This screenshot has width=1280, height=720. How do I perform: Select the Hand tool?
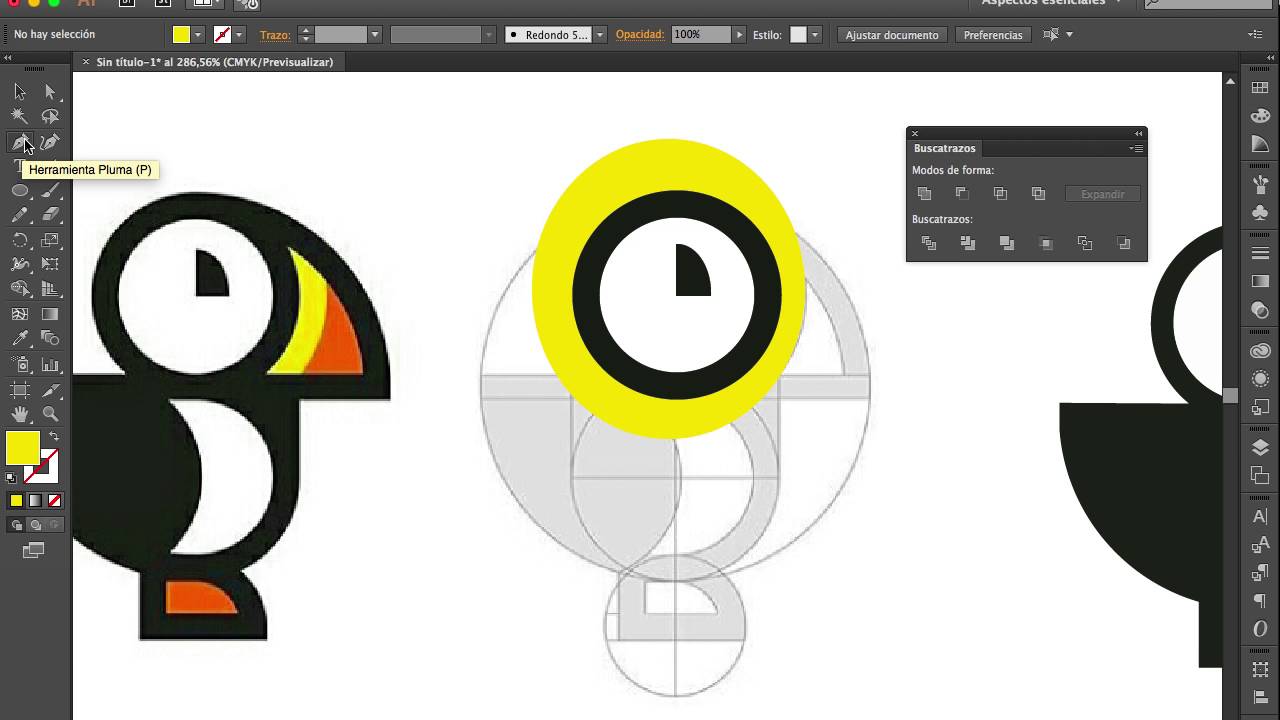click(x=20, y=414)
